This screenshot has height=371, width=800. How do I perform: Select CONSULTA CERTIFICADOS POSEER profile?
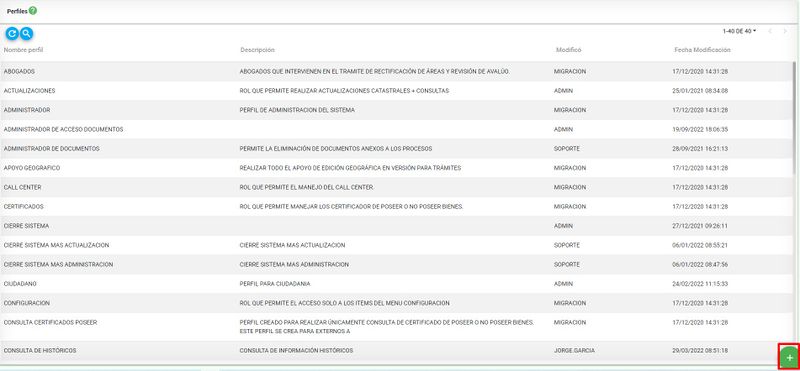click(51, 323)
